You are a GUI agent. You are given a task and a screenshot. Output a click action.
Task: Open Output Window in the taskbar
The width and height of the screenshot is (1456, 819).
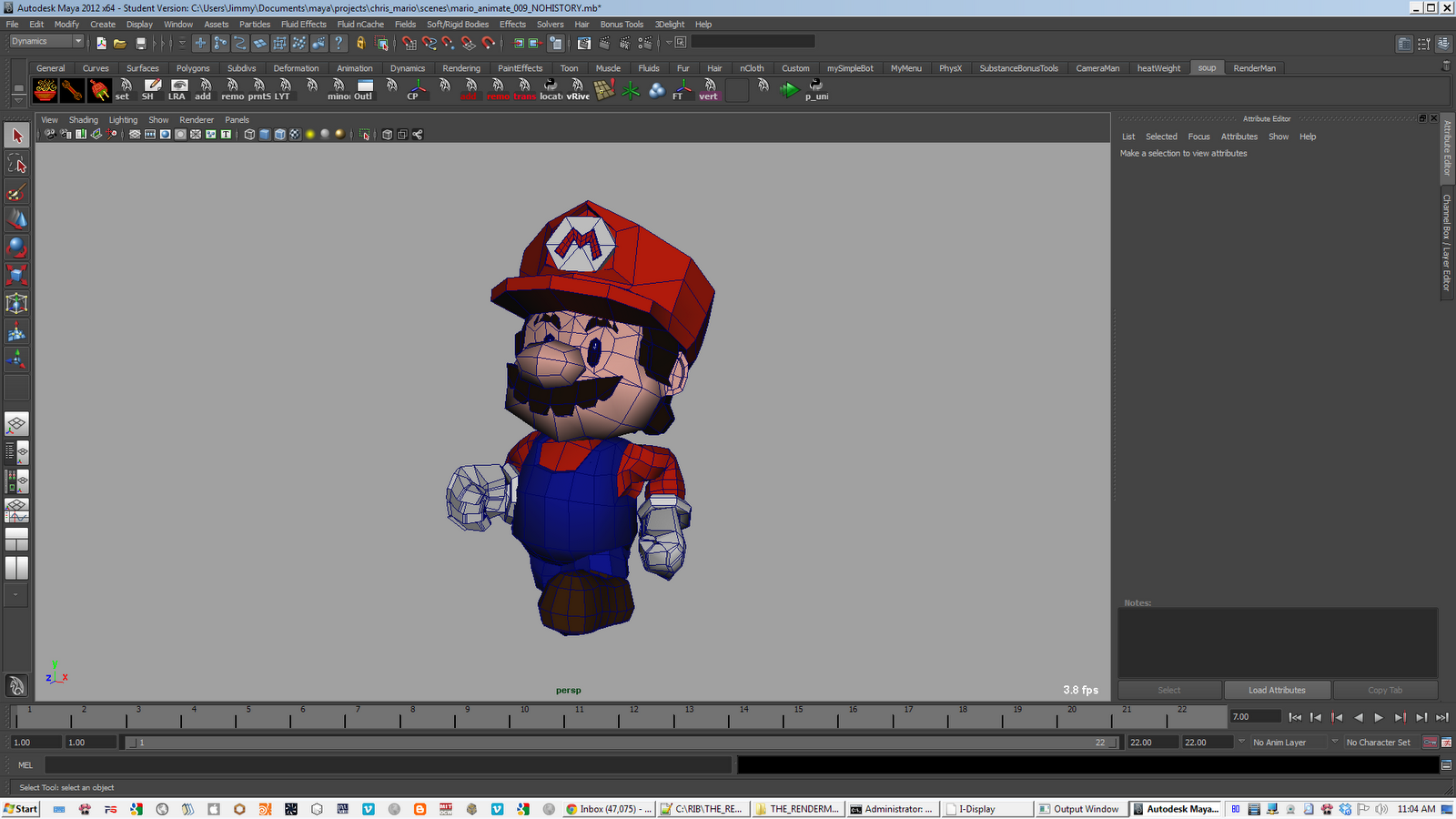1080,809
